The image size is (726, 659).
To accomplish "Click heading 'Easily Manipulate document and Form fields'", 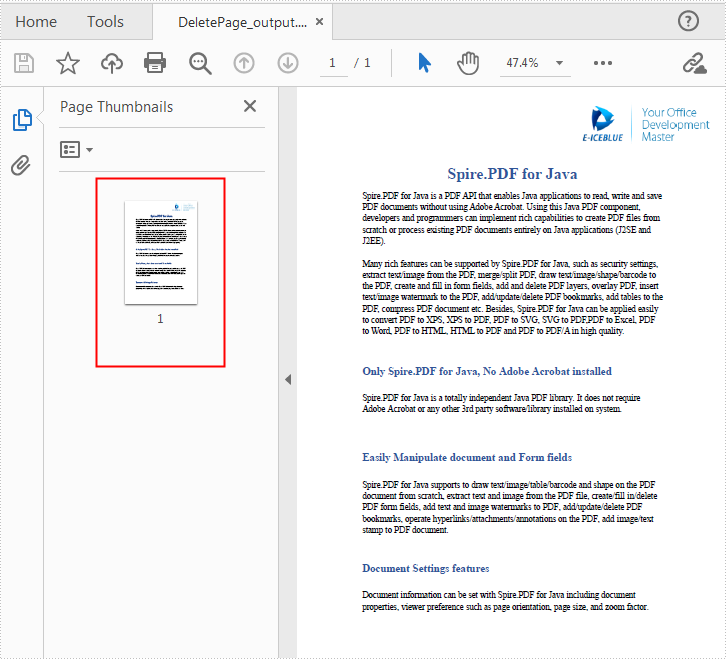I will (x=467, y=458).
